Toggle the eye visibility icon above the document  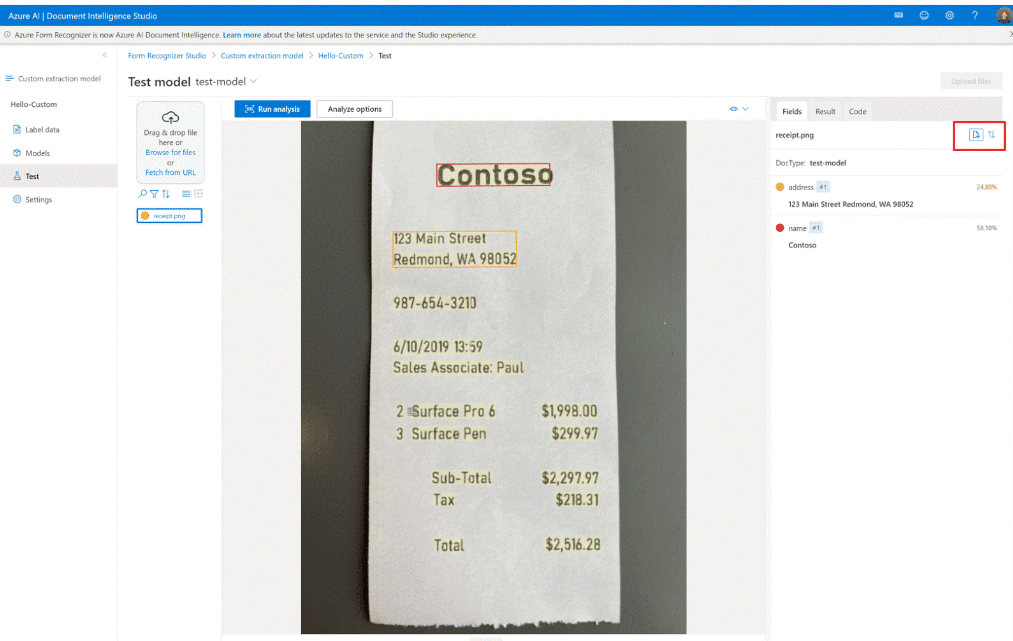(733, 109)
